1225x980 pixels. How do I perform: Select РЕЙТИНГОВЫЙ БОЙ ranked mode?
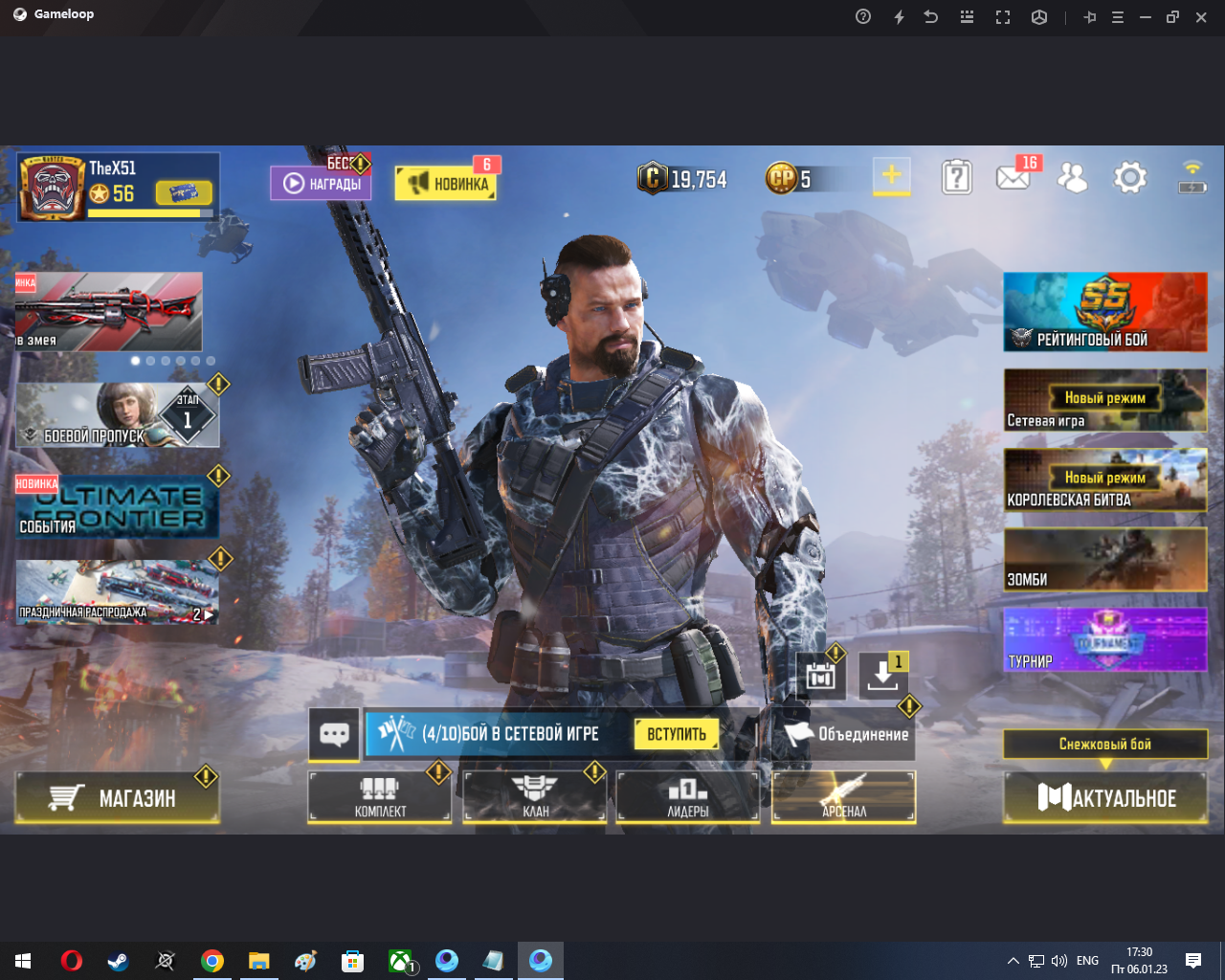pyautogui.click(x=1105, y=312)
